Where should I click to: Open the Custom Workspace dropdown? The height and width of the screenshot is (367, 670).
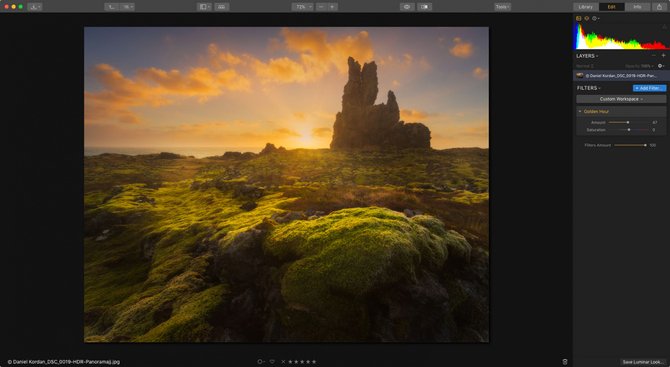[621, 99]
